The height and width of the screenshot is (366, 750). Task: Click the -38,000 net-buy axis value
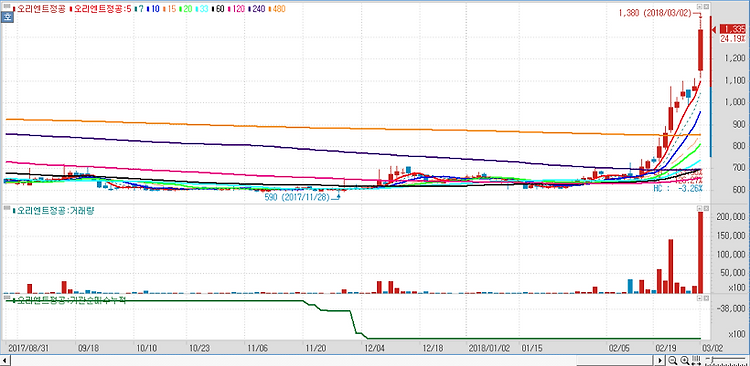point(731,309)
